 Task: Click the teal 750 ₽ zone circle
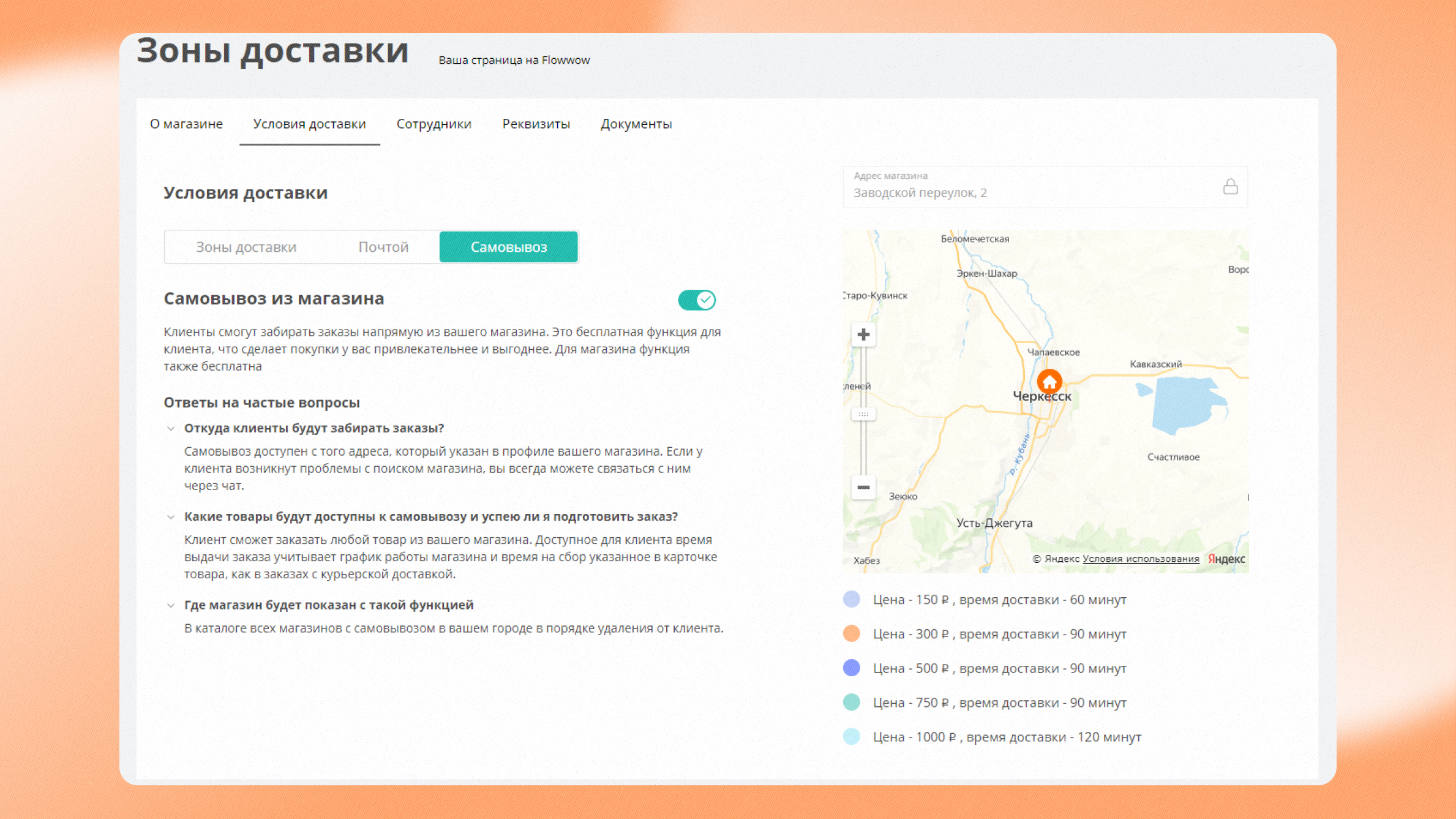852,702
